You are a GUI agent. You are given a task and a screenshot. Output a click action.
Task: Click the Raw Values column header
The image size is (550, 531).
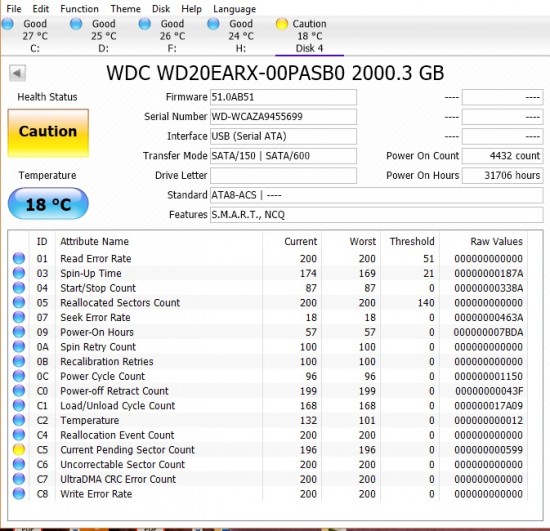[496, 241]
